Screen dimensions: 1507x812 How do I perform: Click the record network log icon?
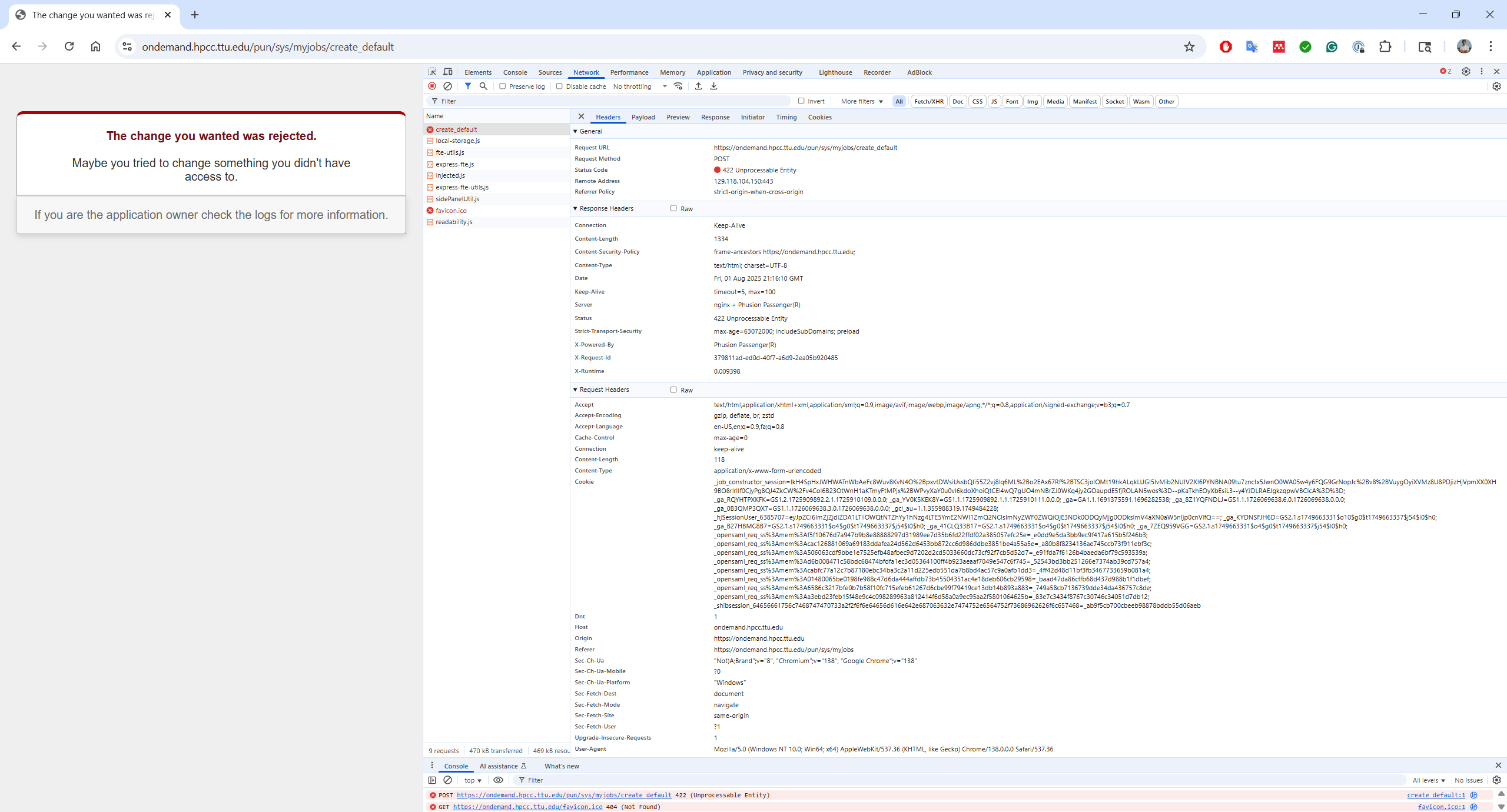[432, 86]
